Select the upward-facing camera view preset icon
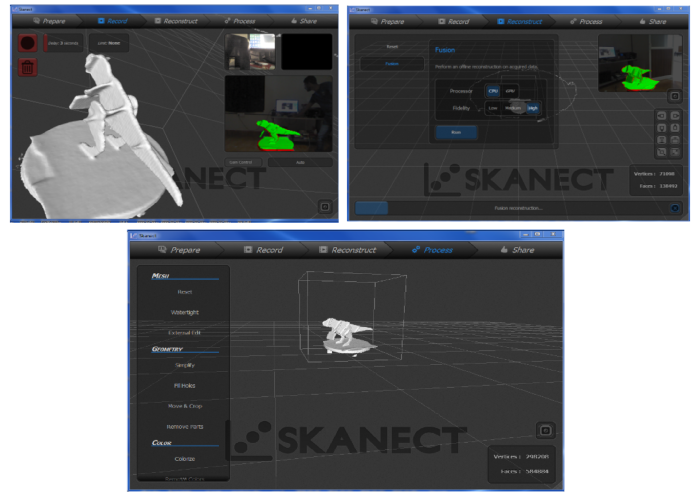The image size is (700, 500). [x=675, y=128]
